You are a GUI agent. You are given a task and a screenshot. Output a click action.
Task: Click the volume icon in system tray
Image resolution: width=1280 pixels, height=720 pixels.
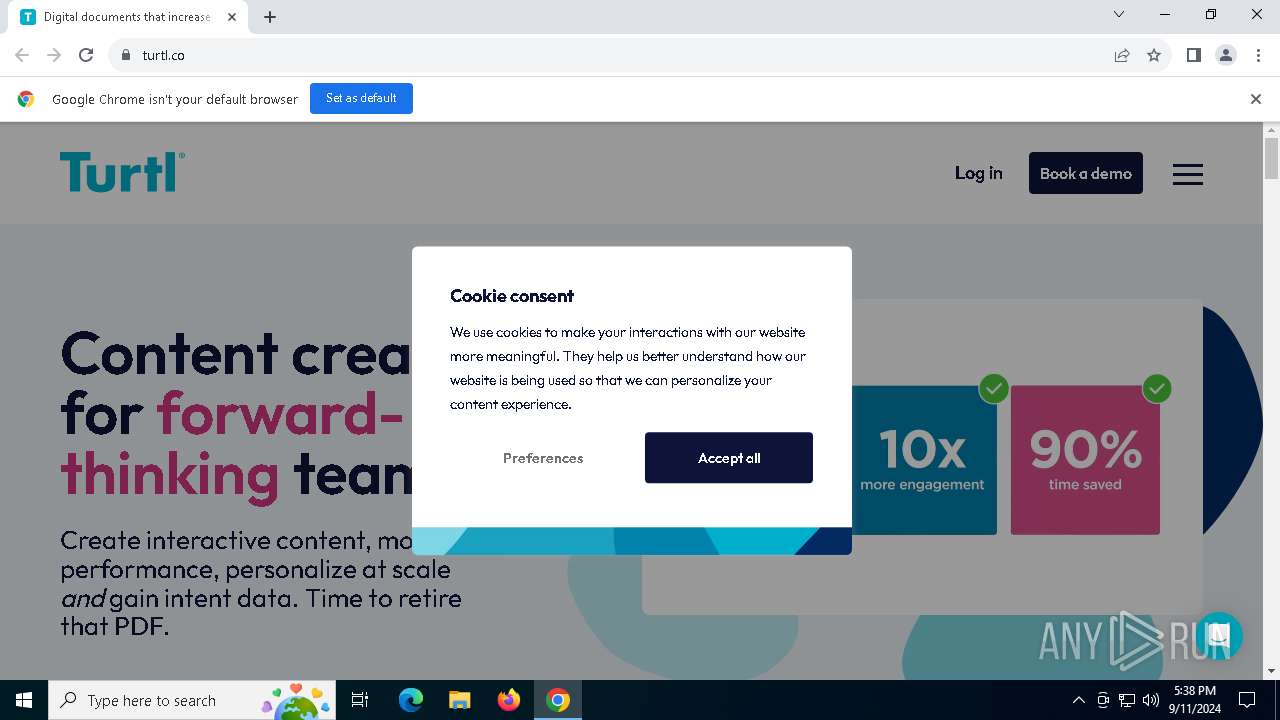coord(1151,700)
